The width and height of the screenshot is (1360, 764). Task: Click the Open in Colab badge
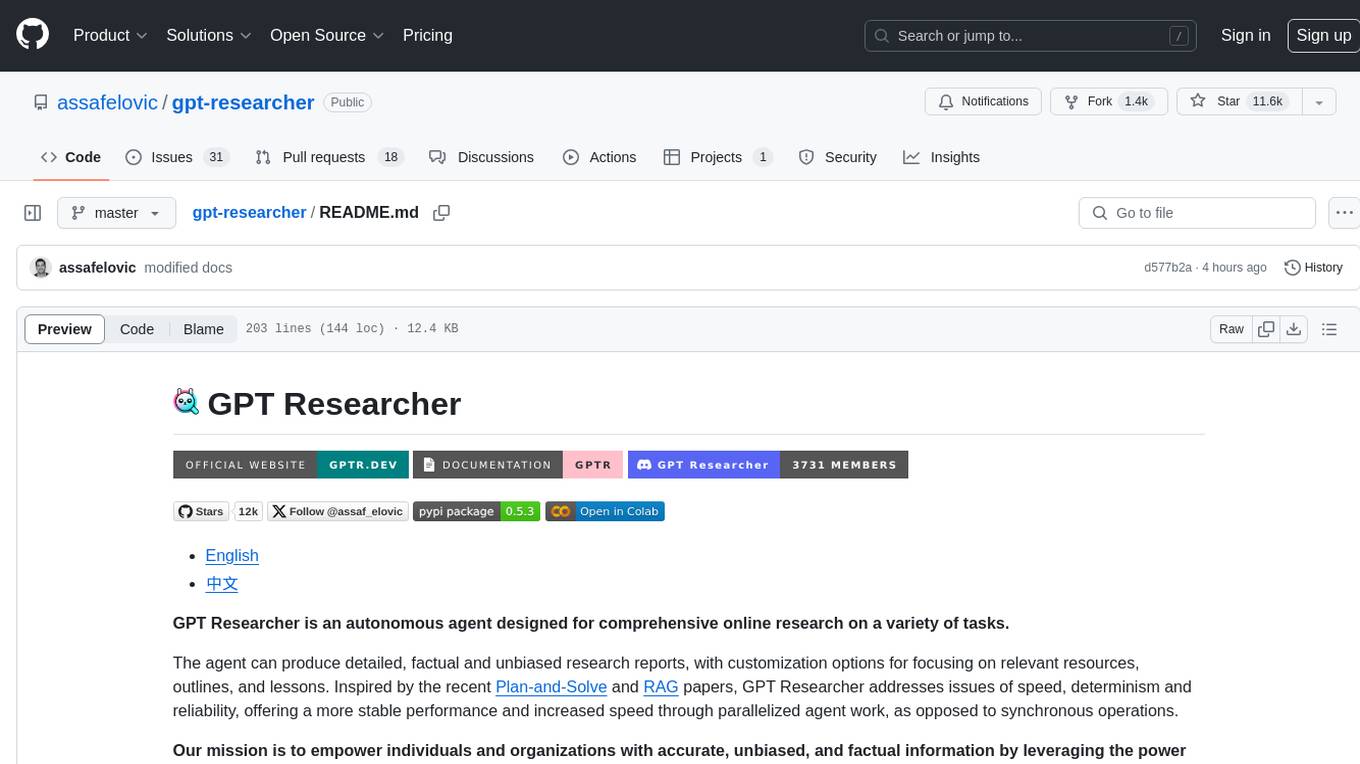click(605, 511)
